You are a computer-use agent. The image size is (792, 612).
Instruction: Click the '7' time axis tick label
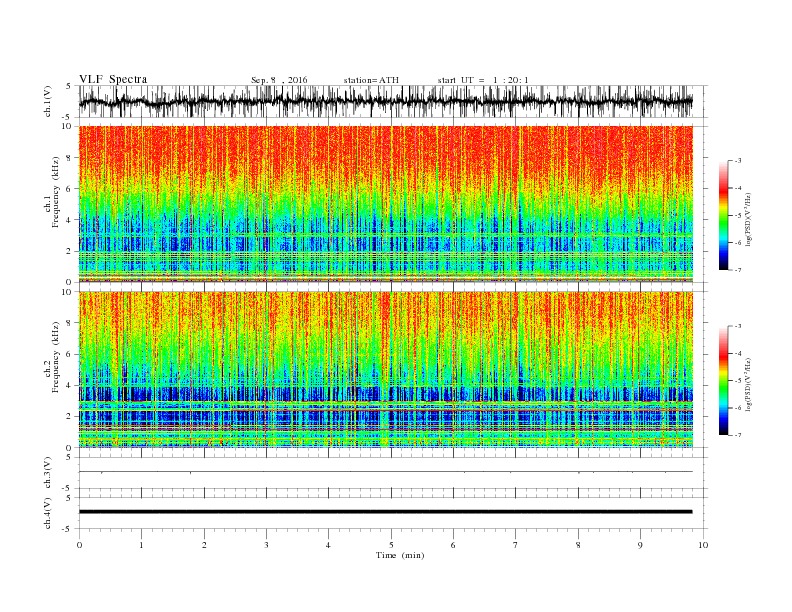(516, 545)
